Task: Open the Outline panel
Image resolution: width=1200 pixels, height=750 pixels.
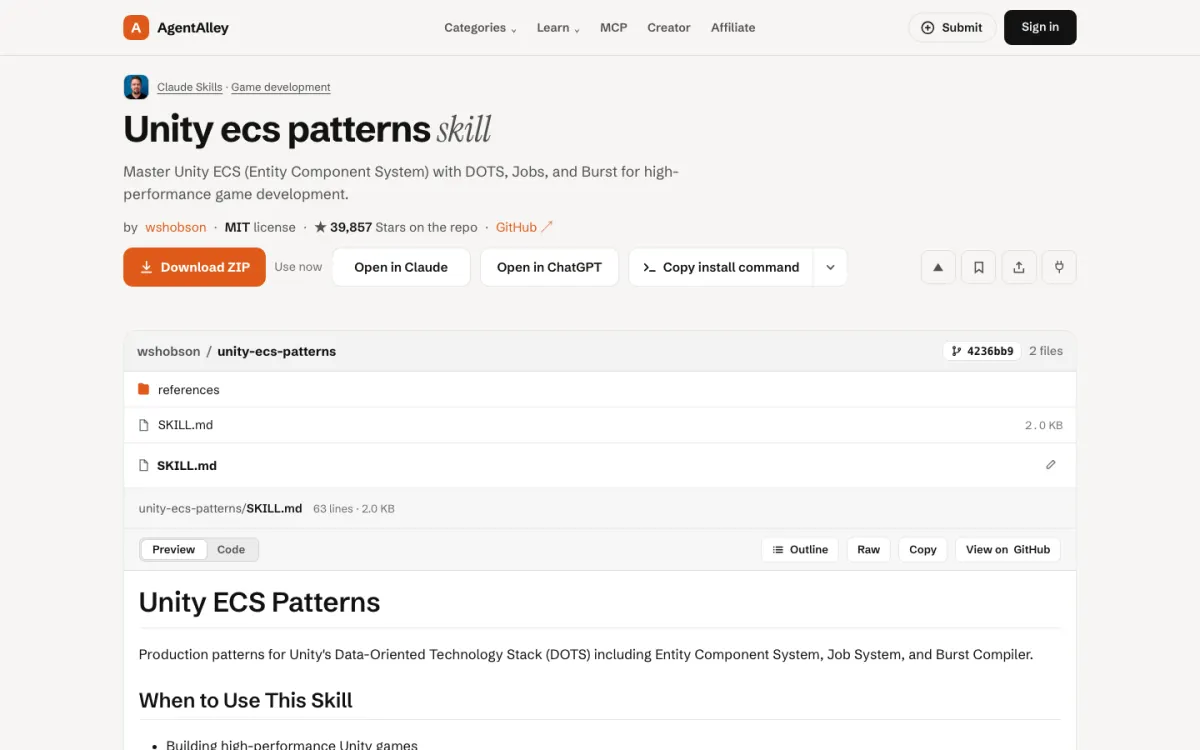Action: (800, 549)
